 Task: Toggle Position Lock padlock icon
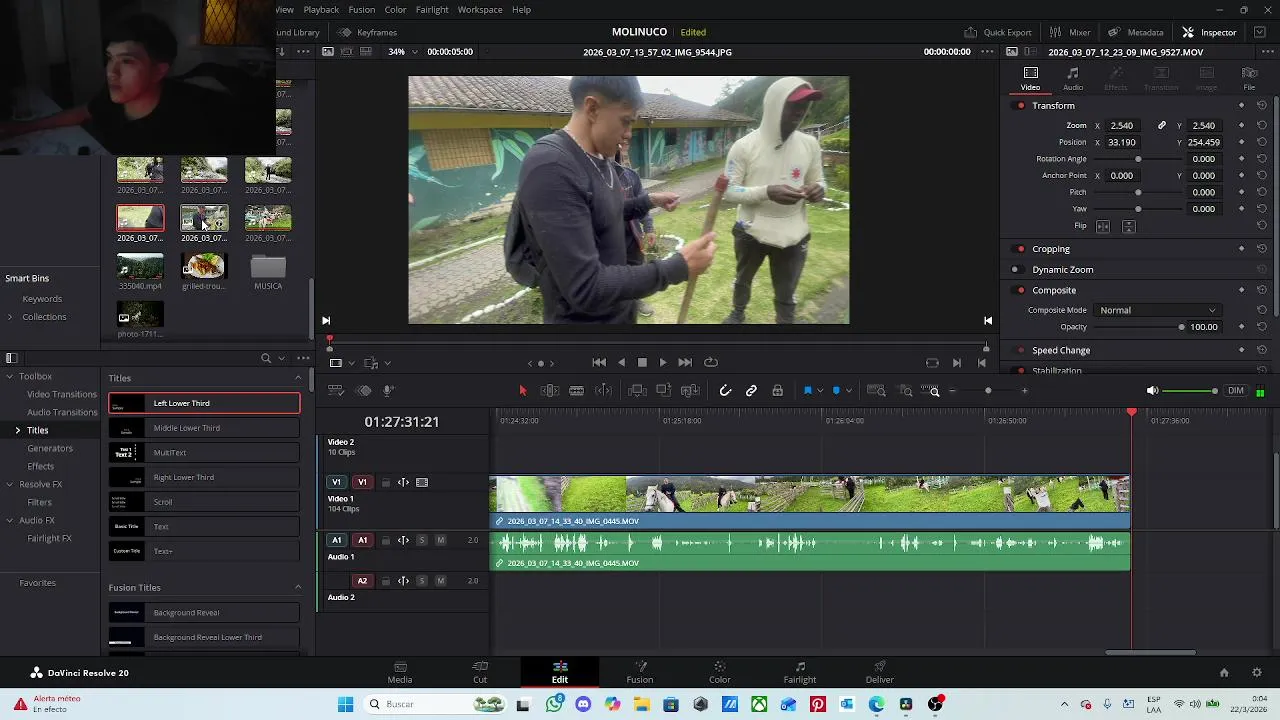(x=777, y=391)
